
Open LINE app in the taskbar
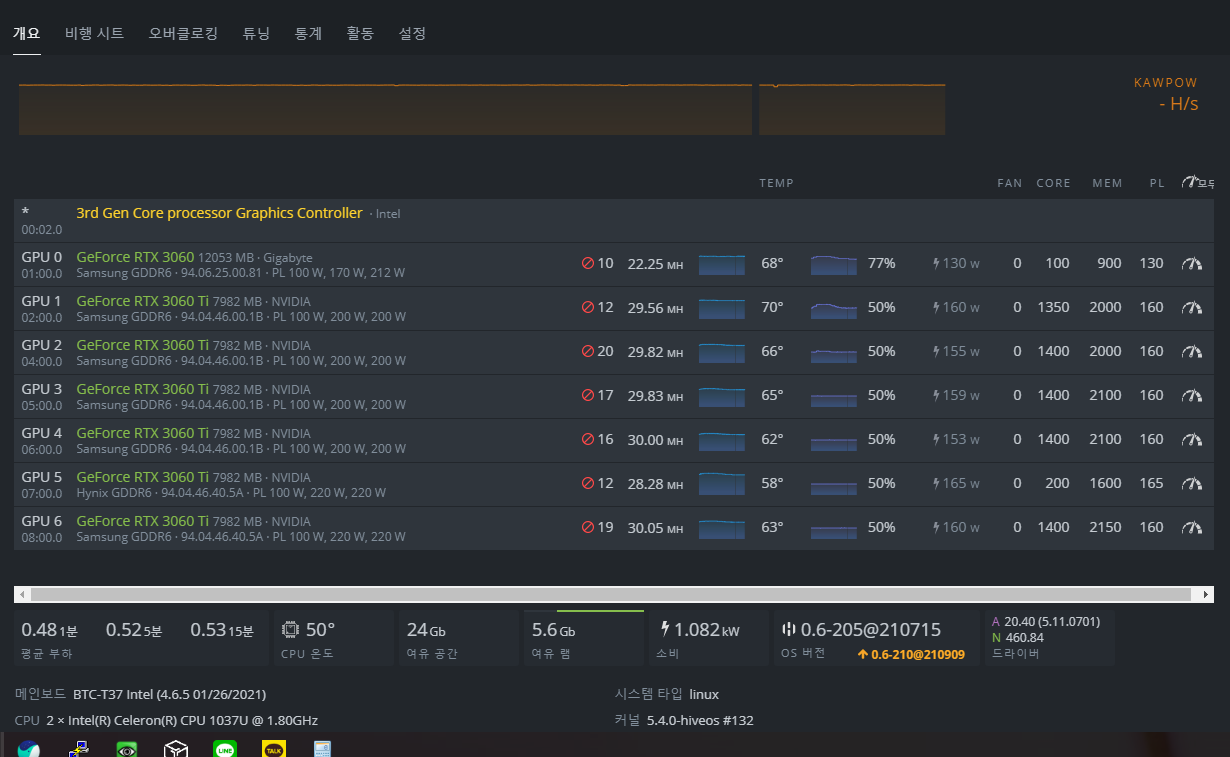point(225,748)
